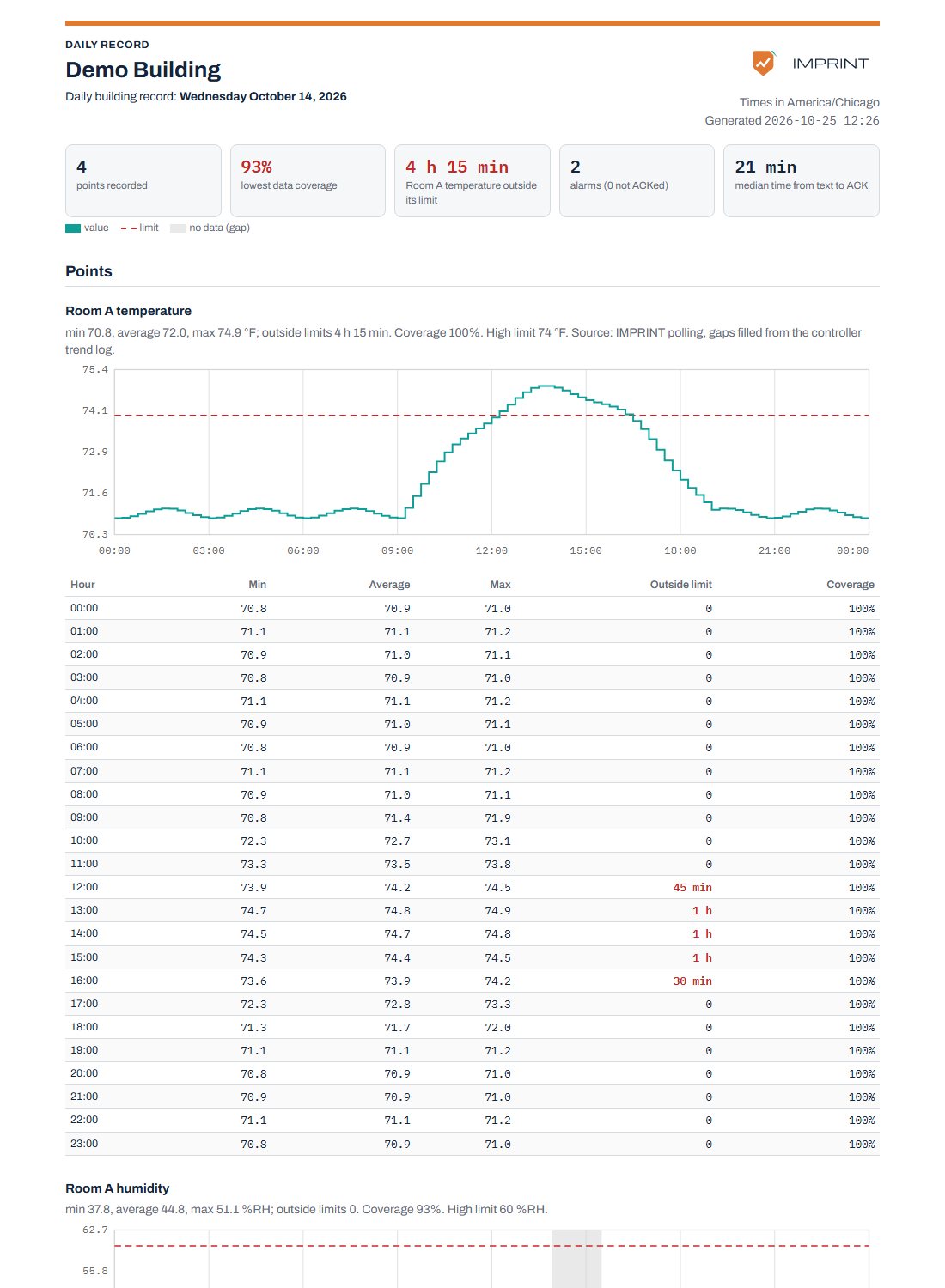
Task: Click the humidity summary description line
Action: pos(306,1209)
